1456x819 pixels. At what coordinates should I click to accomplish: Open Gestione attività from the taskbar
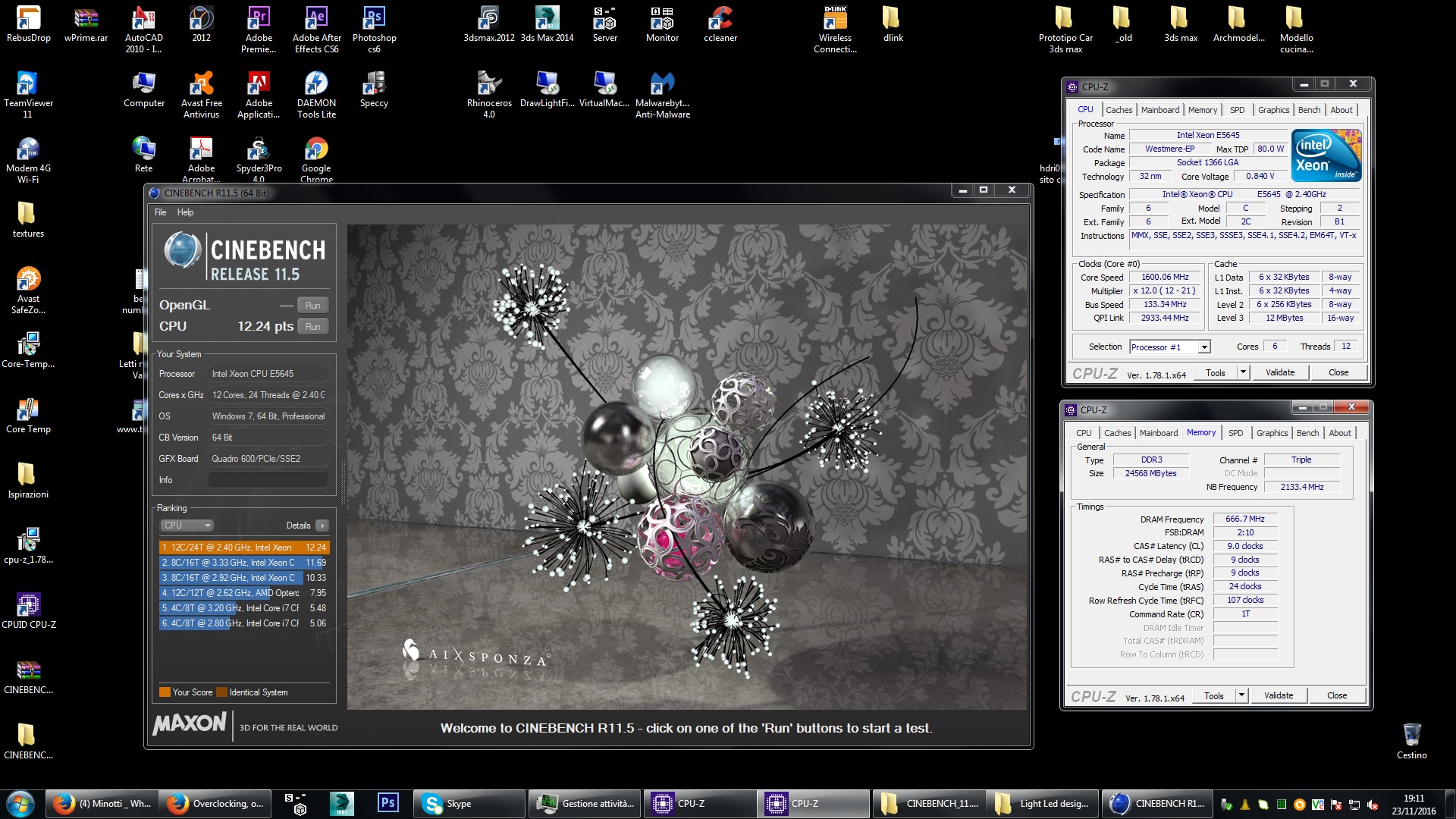click(x=585, y=804)
